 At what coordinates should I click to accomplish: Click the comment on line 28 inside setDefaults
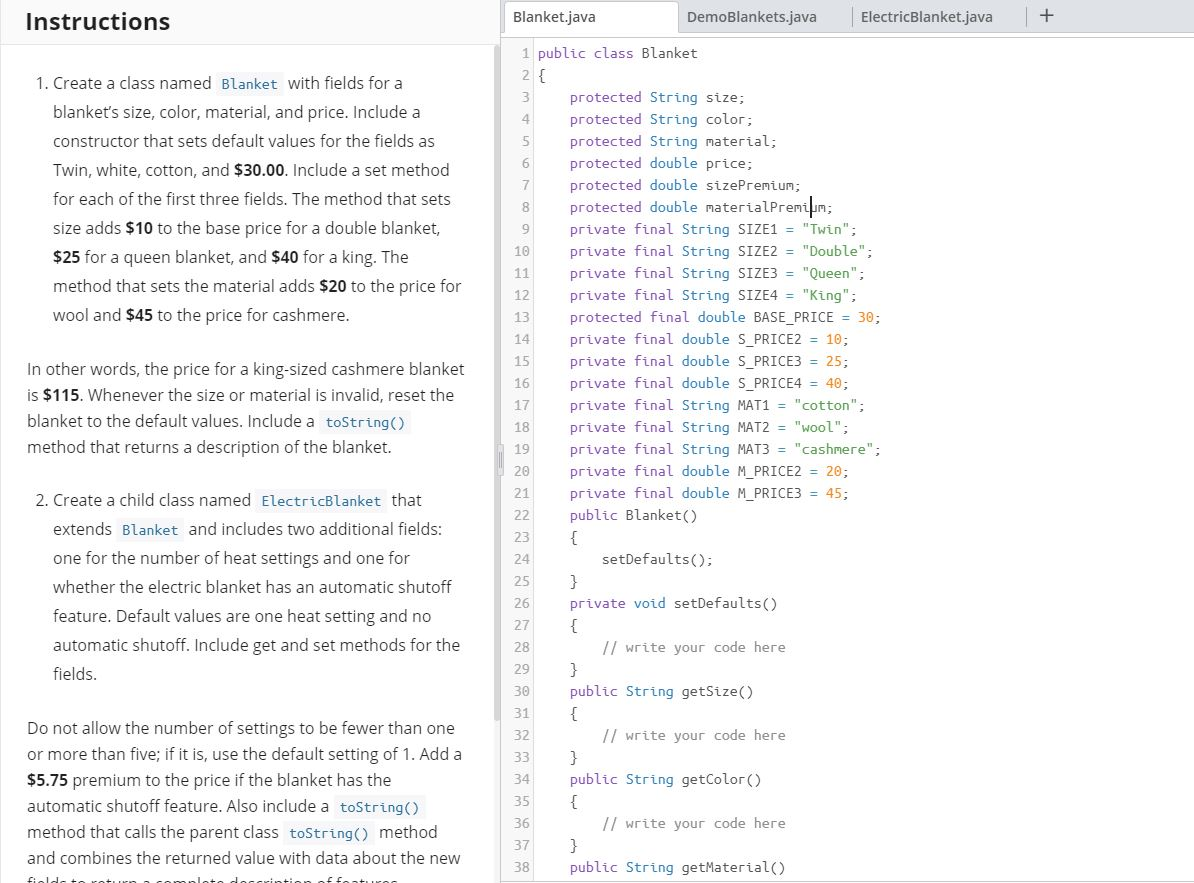693,648
